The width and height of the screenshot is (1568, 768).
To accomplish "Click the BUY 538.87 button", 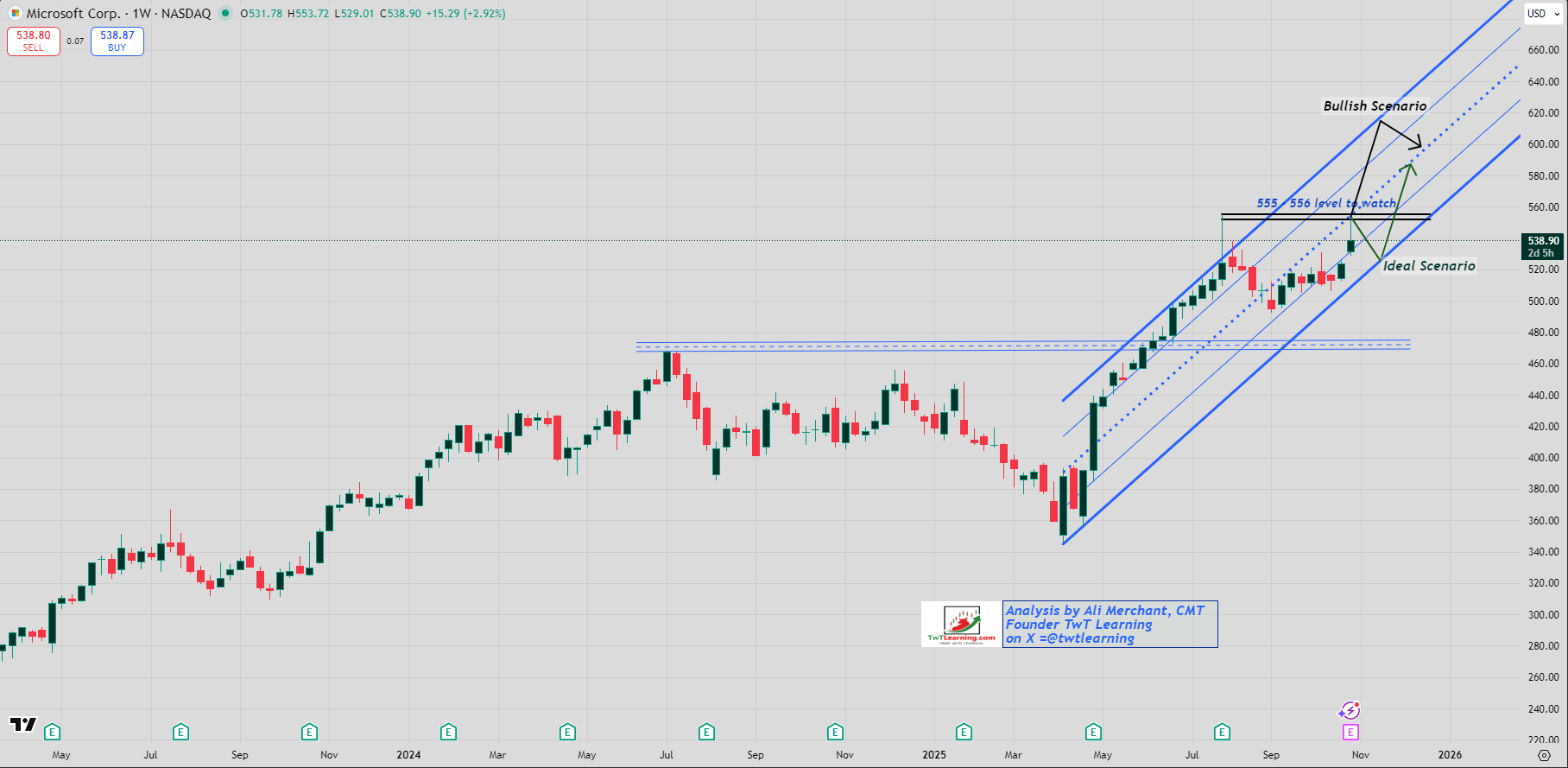I will pyautogui.click(x=117, y=41).
